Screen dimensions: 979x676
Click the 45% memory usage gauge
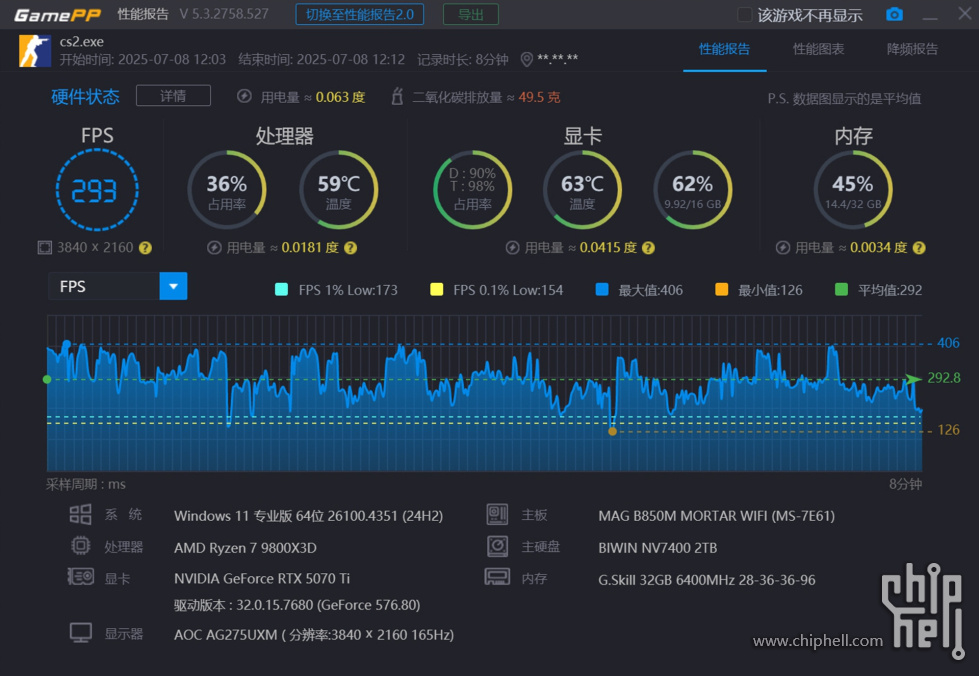853,190
